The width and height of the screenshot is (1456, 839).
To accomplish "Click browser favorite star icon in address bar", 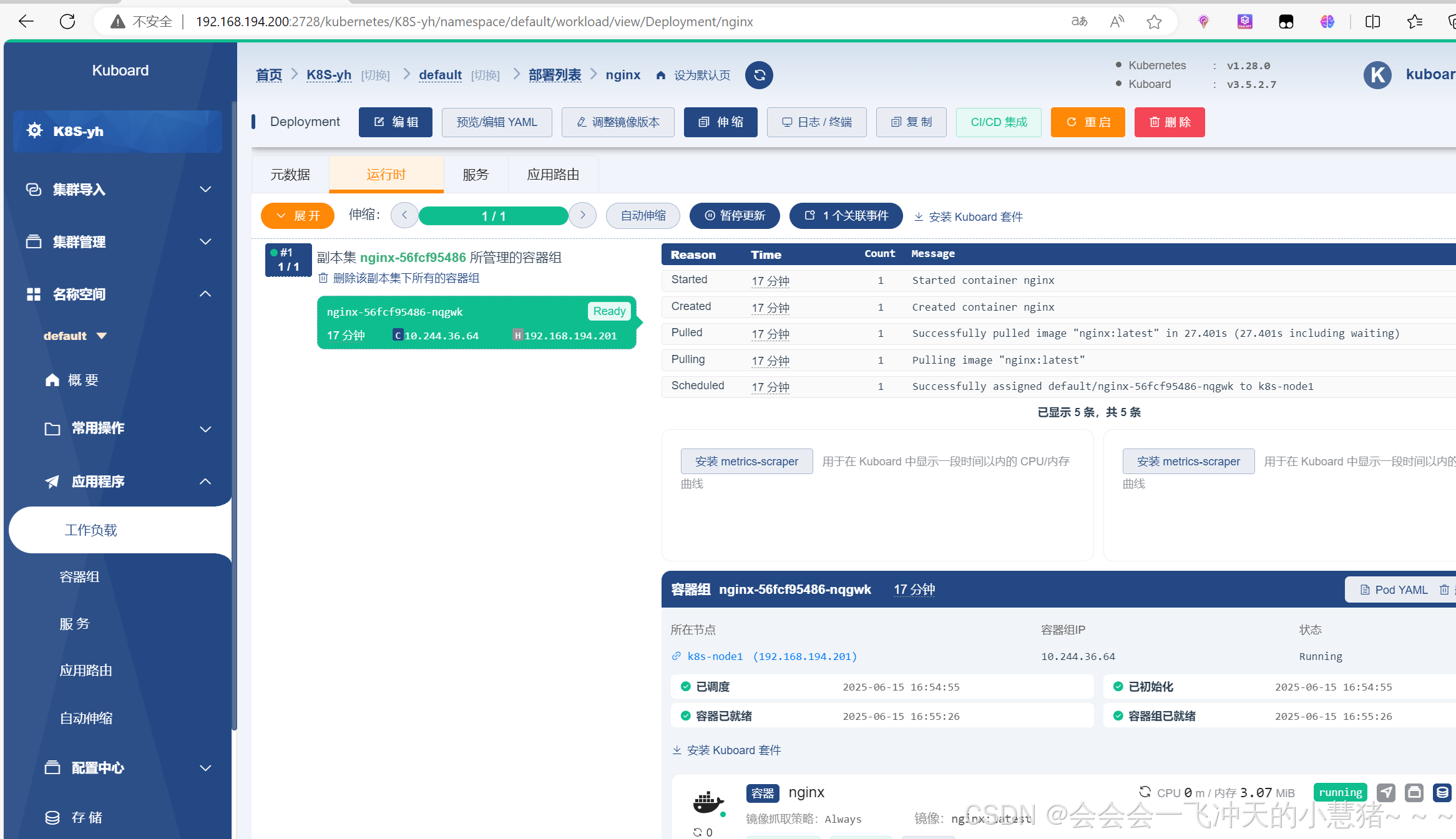I will [x=1154, y=22].
